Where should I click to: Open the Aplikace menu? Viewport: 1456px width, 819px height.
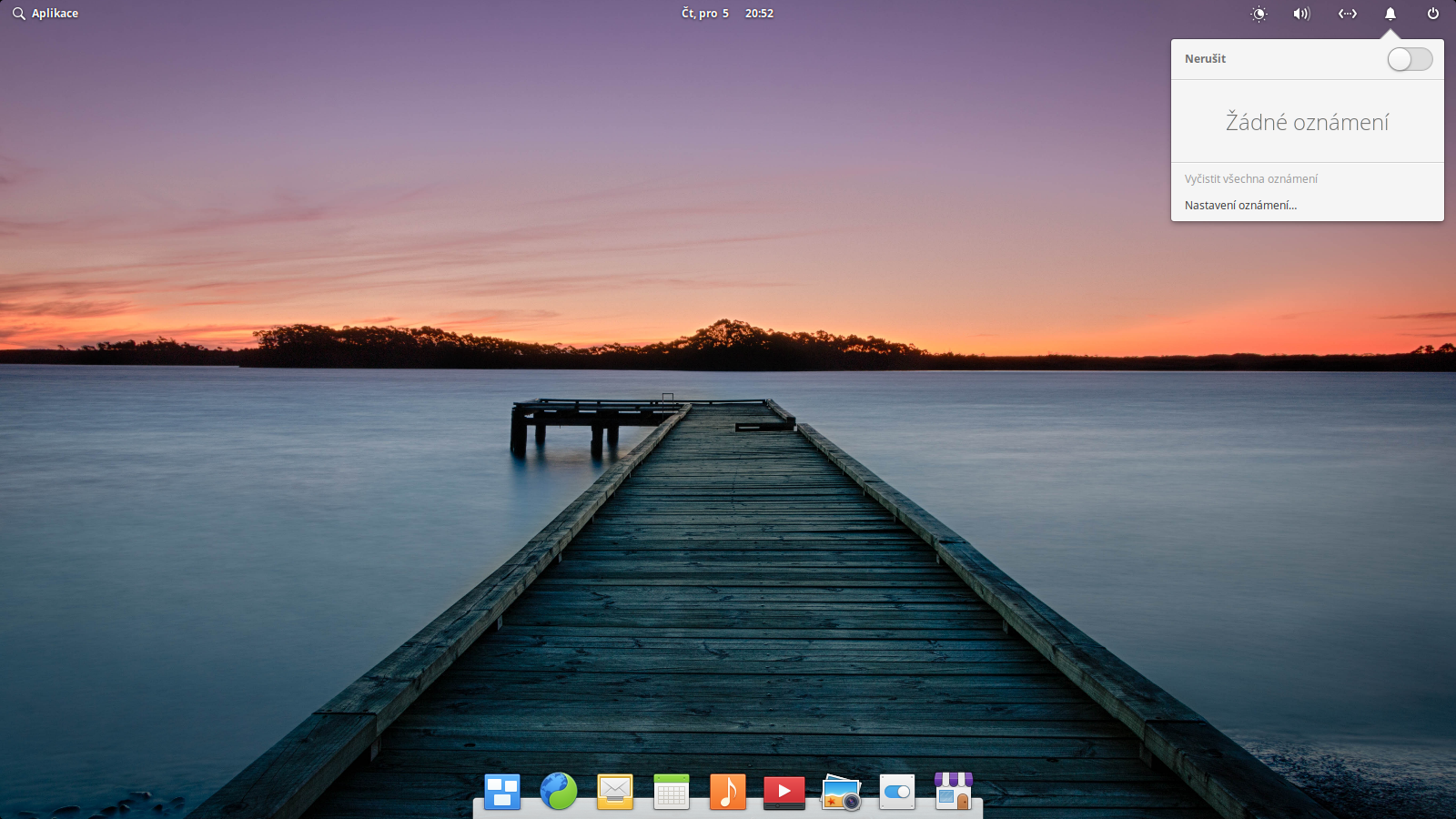point(45,13)
